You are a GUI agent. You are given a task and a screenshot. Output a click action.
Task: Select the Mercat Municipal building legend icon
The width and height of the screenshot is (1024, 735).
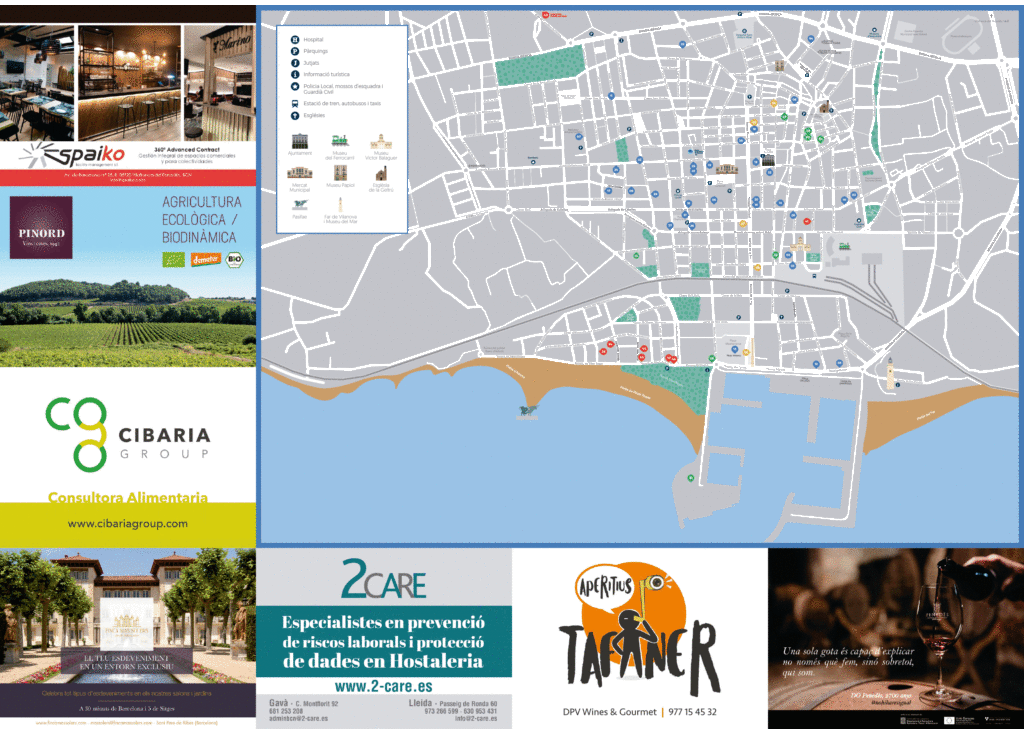[300, 172]
